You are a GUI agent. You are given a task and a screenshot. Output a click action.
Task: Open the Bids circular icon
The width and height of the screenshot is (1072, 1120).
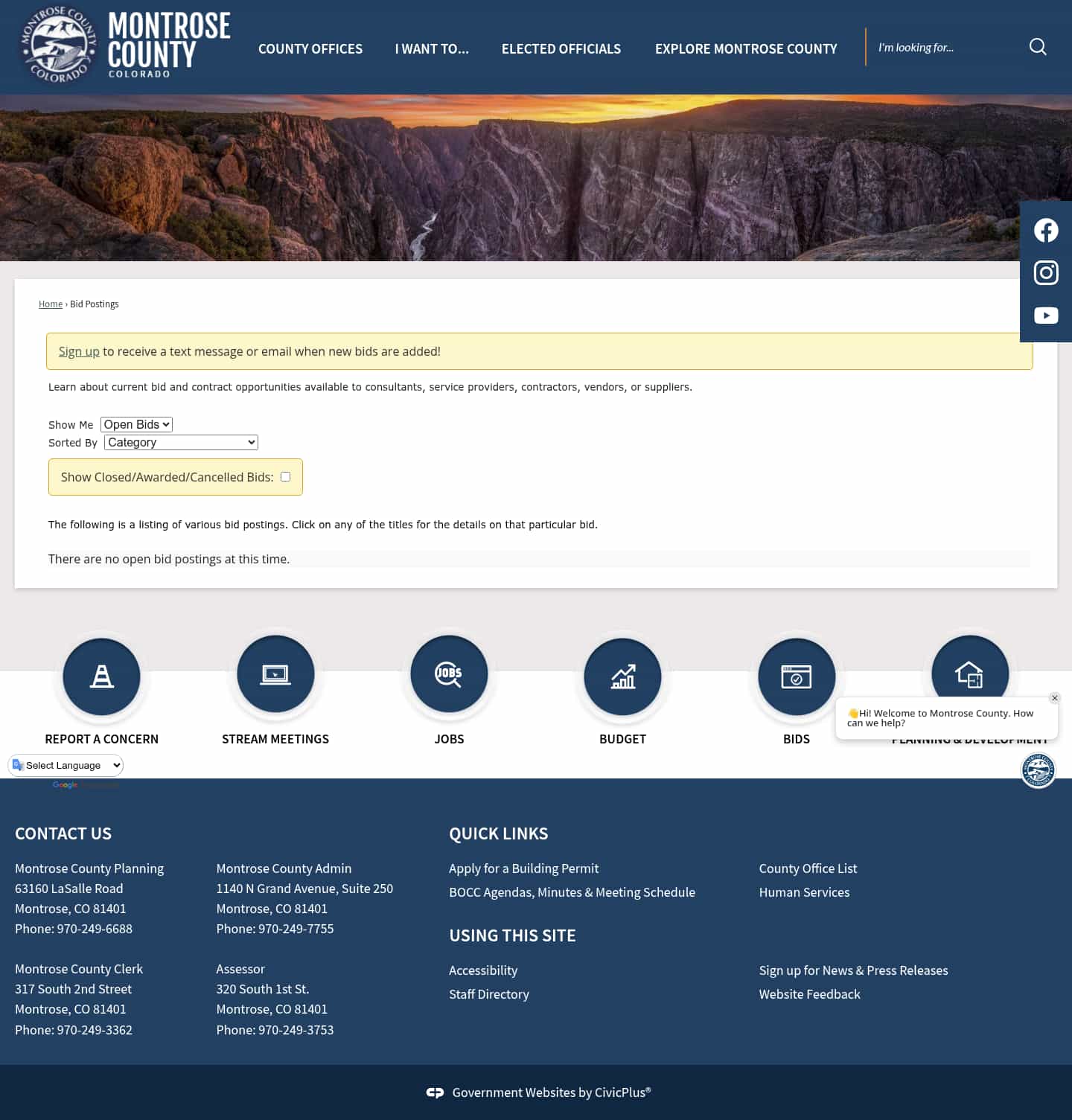pos(797,676)
